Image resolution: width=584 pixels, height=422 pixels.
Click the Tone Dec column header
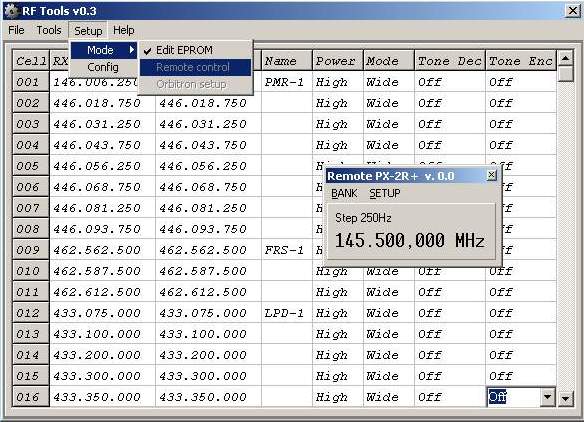(x=450, y=60)
